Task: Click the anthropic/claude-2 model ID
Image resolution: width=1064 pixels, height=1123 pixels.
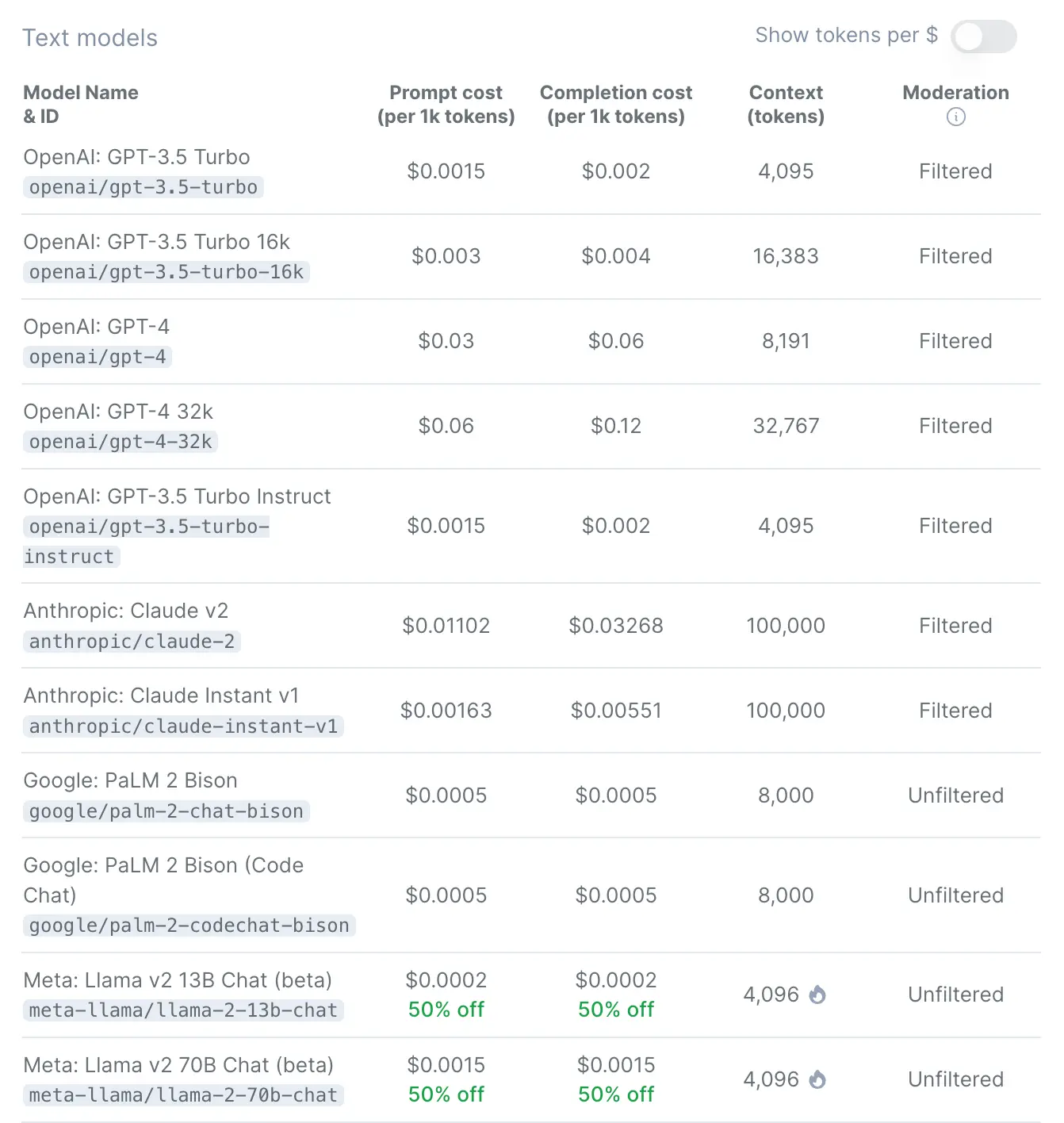Action: click(x=132, y=642)
